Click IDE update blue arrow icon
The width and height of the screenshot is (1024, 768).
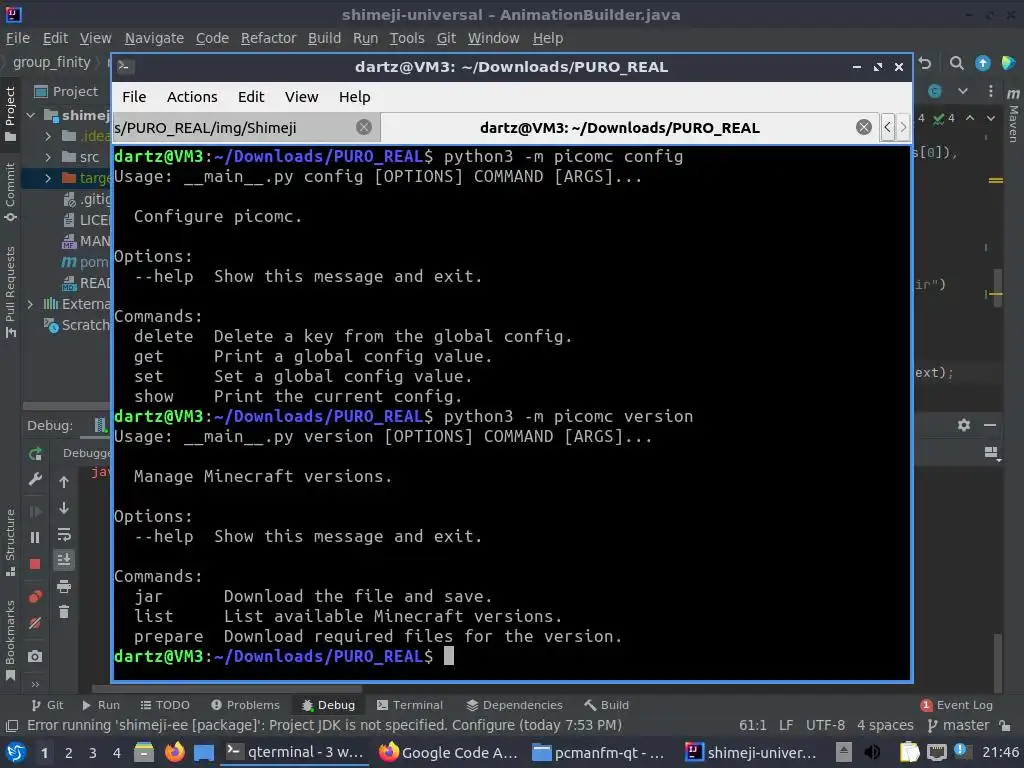pos(983,63)
